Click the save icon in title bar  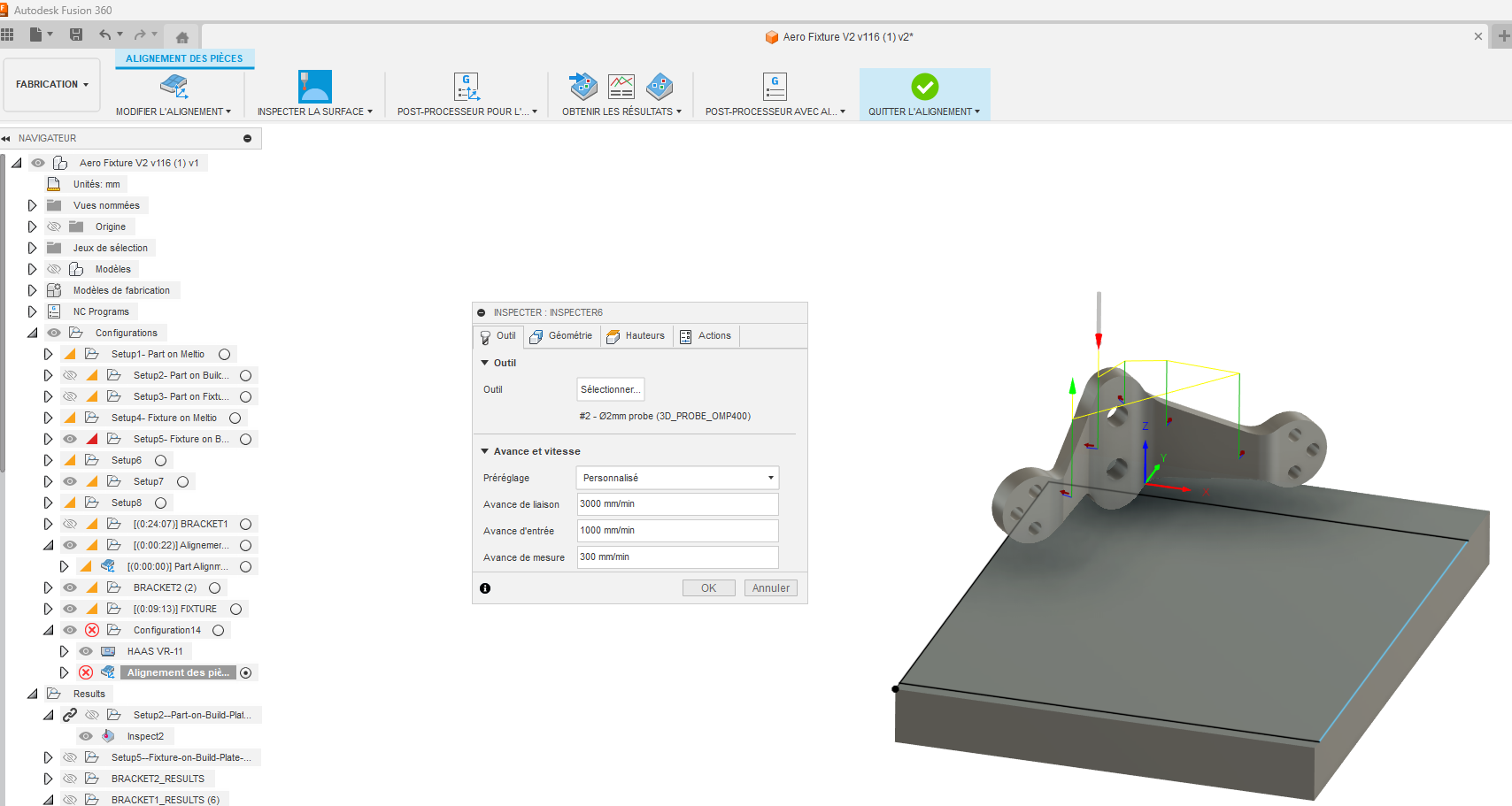pyautogui.click(x=76, y=35)
